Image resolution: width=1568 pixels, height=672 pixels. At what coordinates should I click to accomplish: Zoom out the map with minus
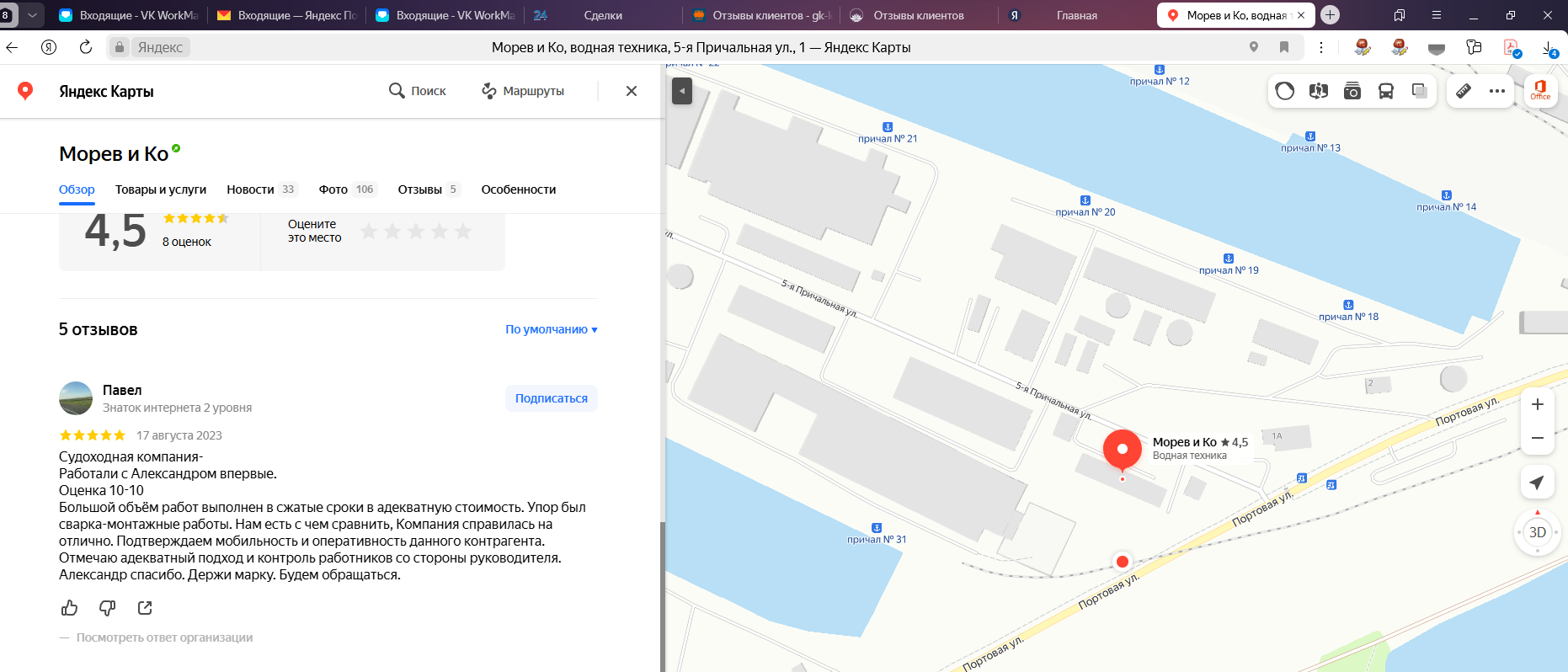point(1538,438)
